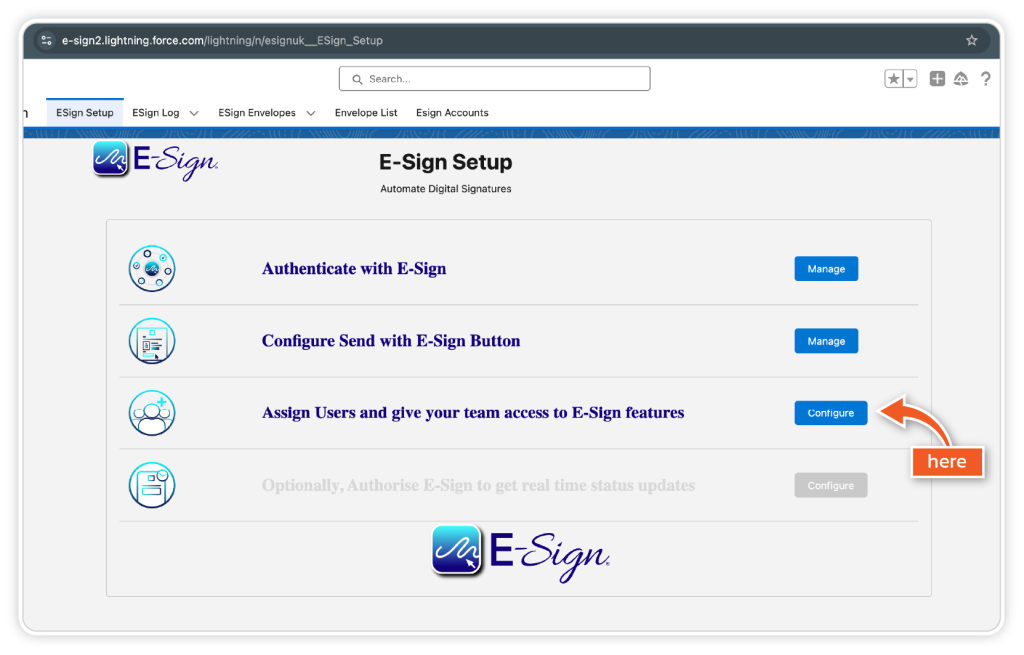Open the Trailhead guidance icon
The image size is (1024, 655).
(x=961, y=79)
